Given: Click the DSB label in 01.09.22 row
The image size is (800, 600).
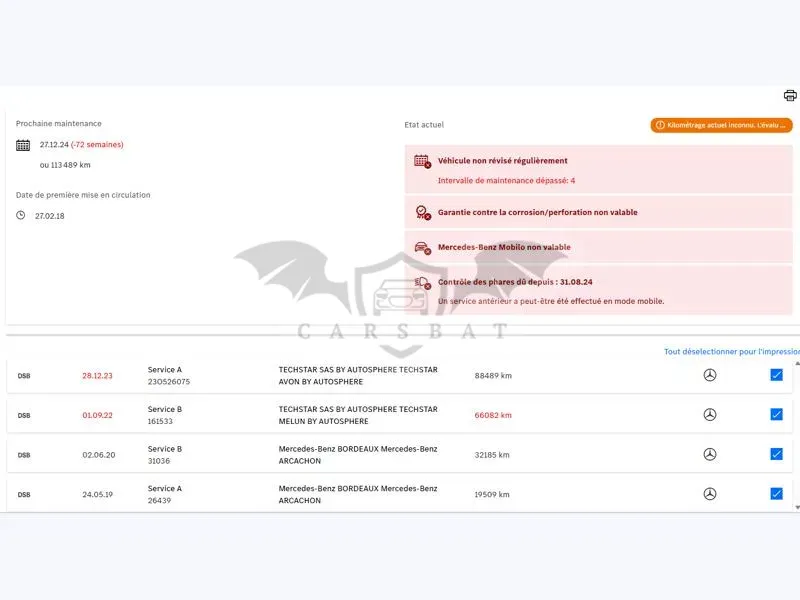Looking at the screenshot, I should [24, 416].
